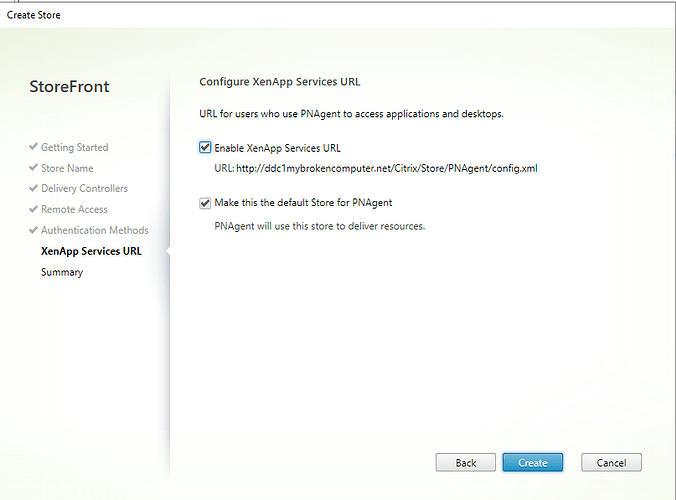
Task: Click the checkmark icon beside Store Name
Action: (x=33, y=168)
